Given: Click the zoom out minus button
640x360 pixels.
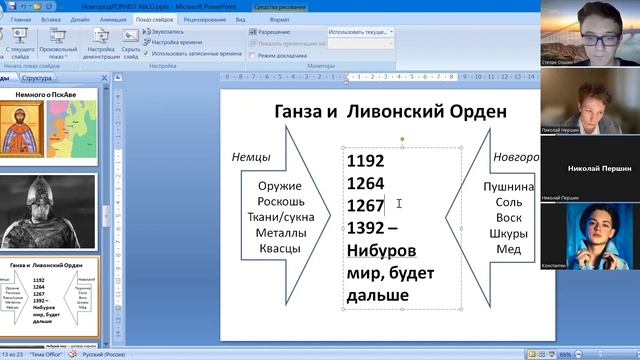Looking at the screenshot, I should tap(578, 354).
